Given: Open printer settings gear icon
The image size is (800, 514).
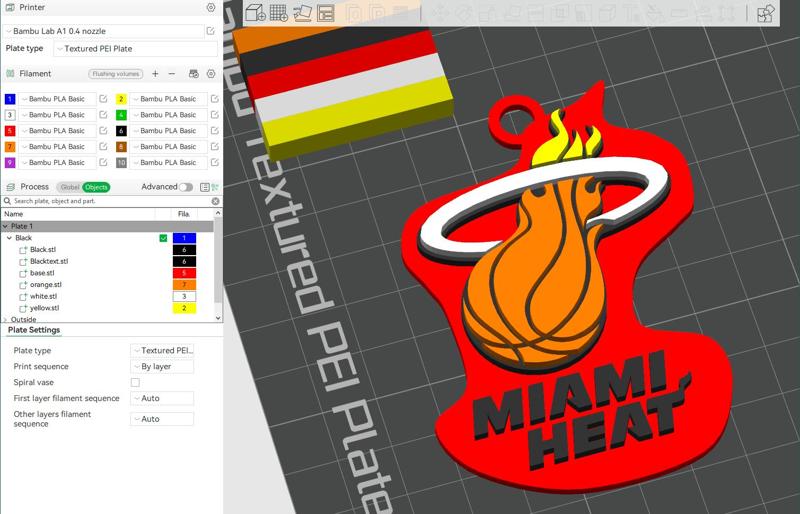Looking at the screenshot, I should click(211, 8).
